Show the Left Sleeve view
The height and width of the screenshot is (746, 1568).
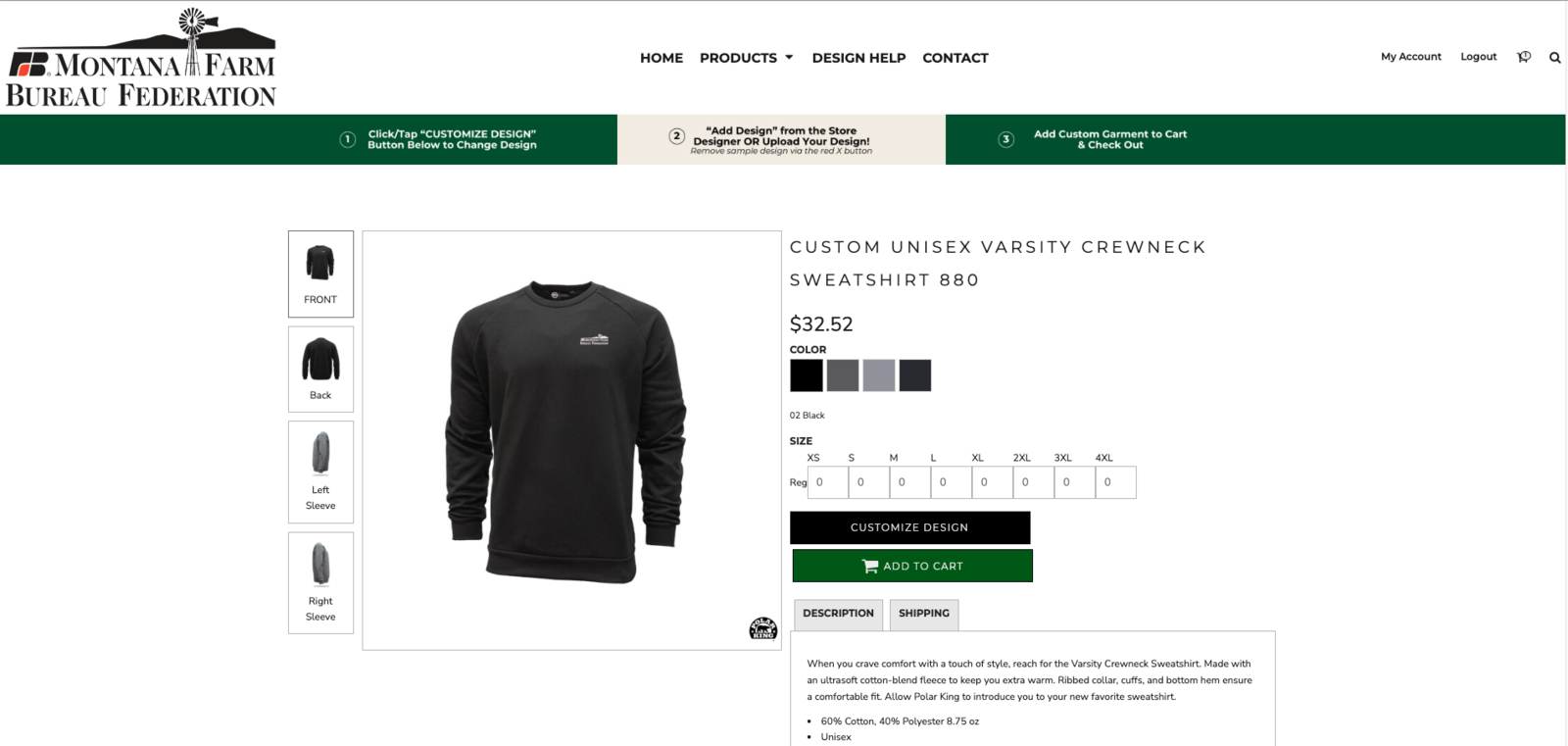coord(320,472)
